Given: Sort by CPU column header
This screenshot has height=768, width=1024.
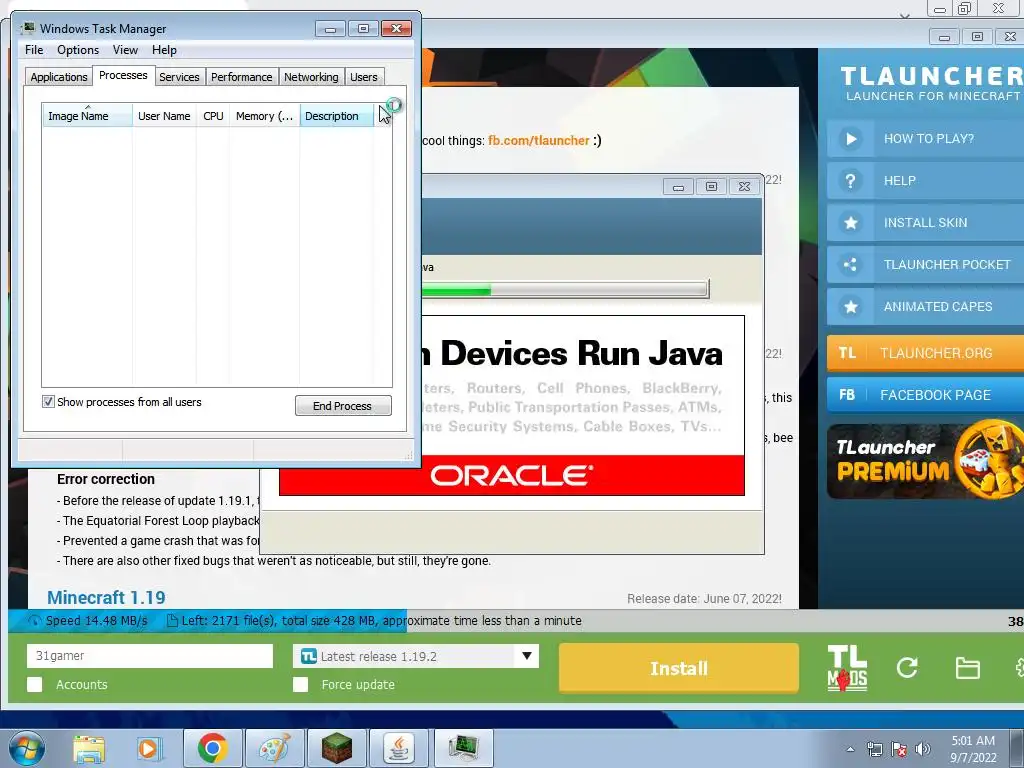Looking at the screenshot, I should [213, 116].
